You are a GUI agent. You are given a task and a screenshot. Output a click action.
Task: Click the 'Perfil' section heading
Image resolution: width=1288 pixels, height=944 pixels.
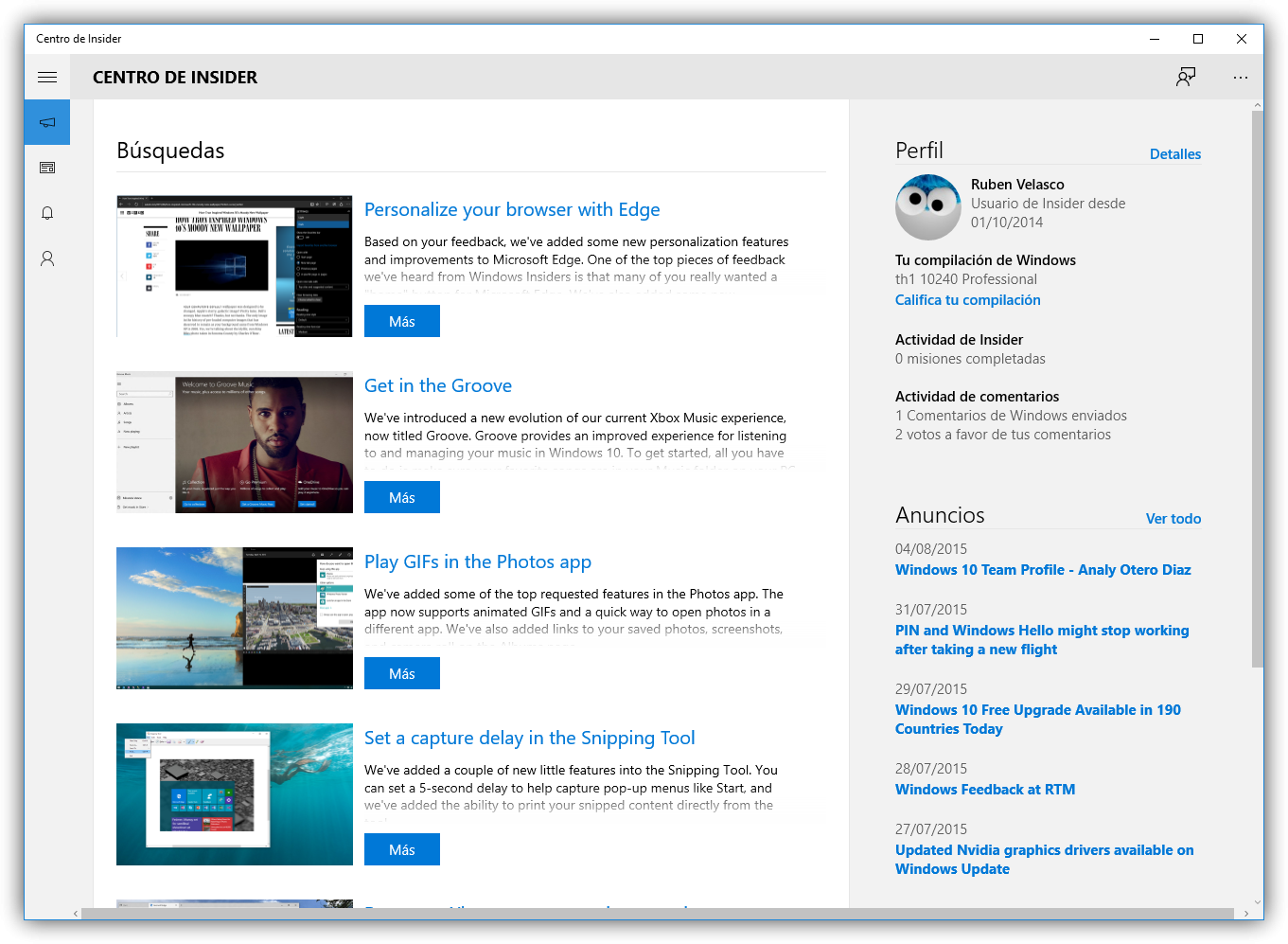919,151
